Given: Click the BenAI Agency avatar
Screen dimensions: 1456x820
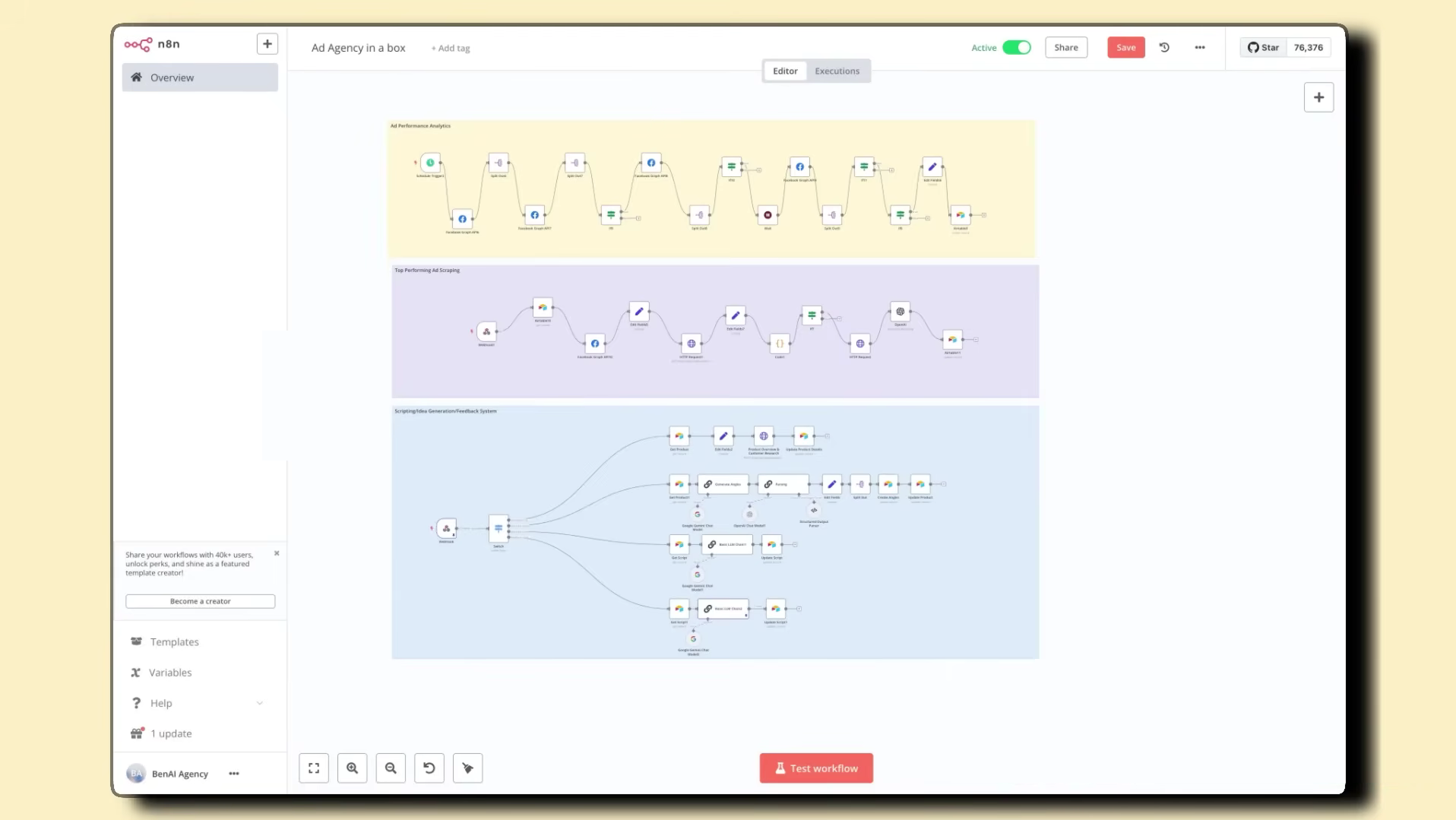Looking at the screenshot, I should 136,774.
